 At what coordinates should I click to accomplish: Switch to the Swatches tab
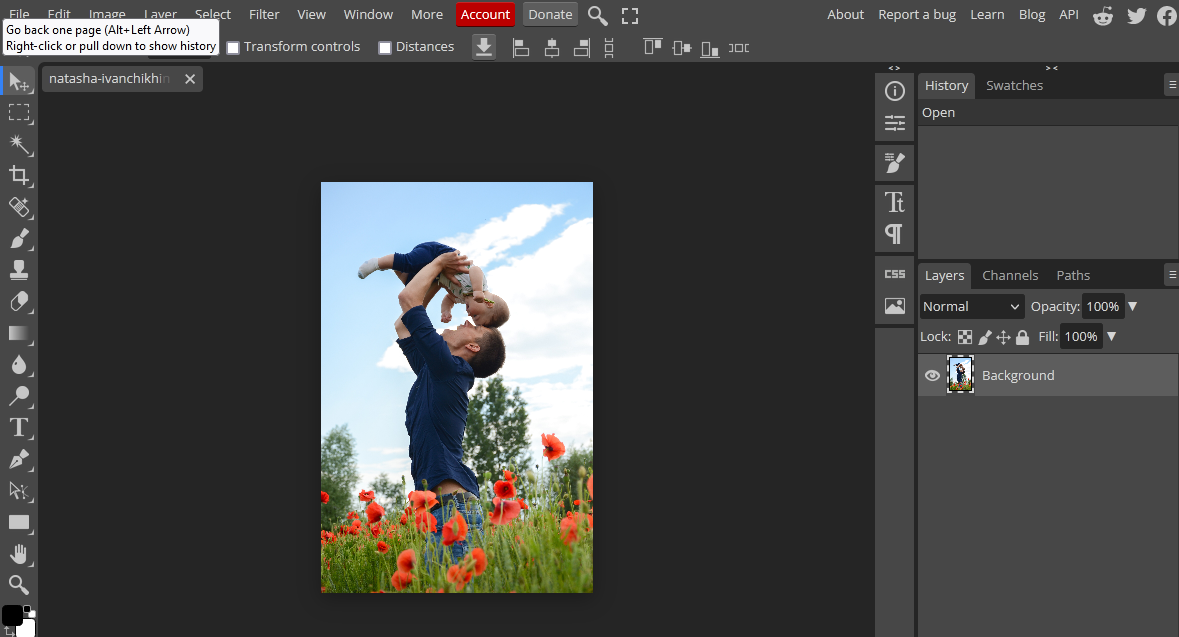click(1014, 86)
